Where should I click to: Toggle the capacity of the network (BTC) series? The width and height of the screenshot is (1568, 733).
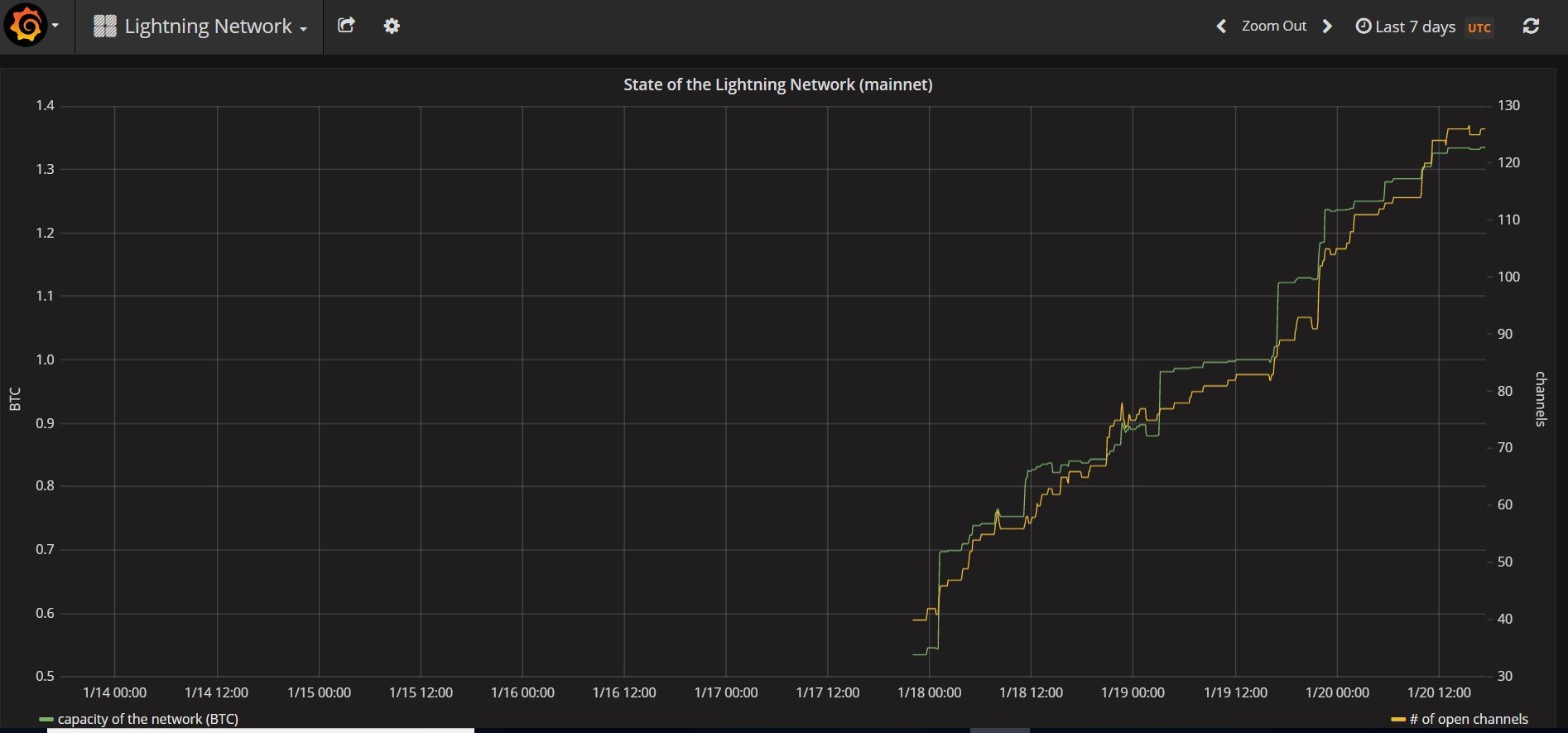pos(147,719)
